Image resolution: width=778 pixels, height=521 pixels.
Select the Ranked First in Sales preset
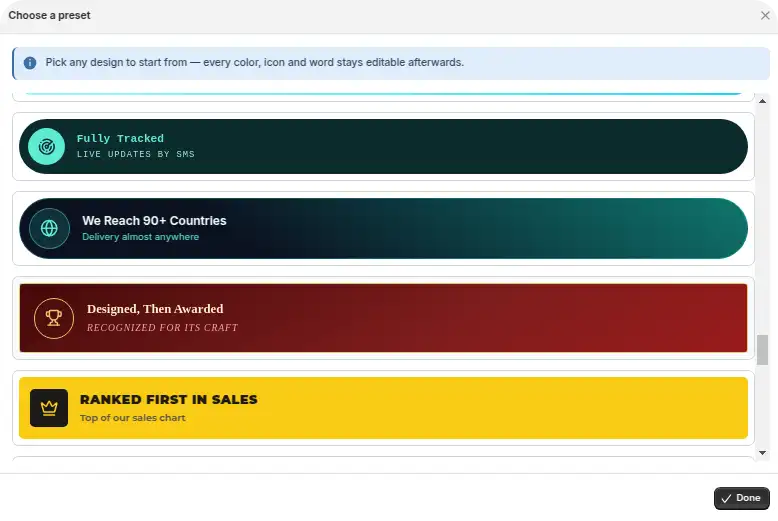coord(383,408)
